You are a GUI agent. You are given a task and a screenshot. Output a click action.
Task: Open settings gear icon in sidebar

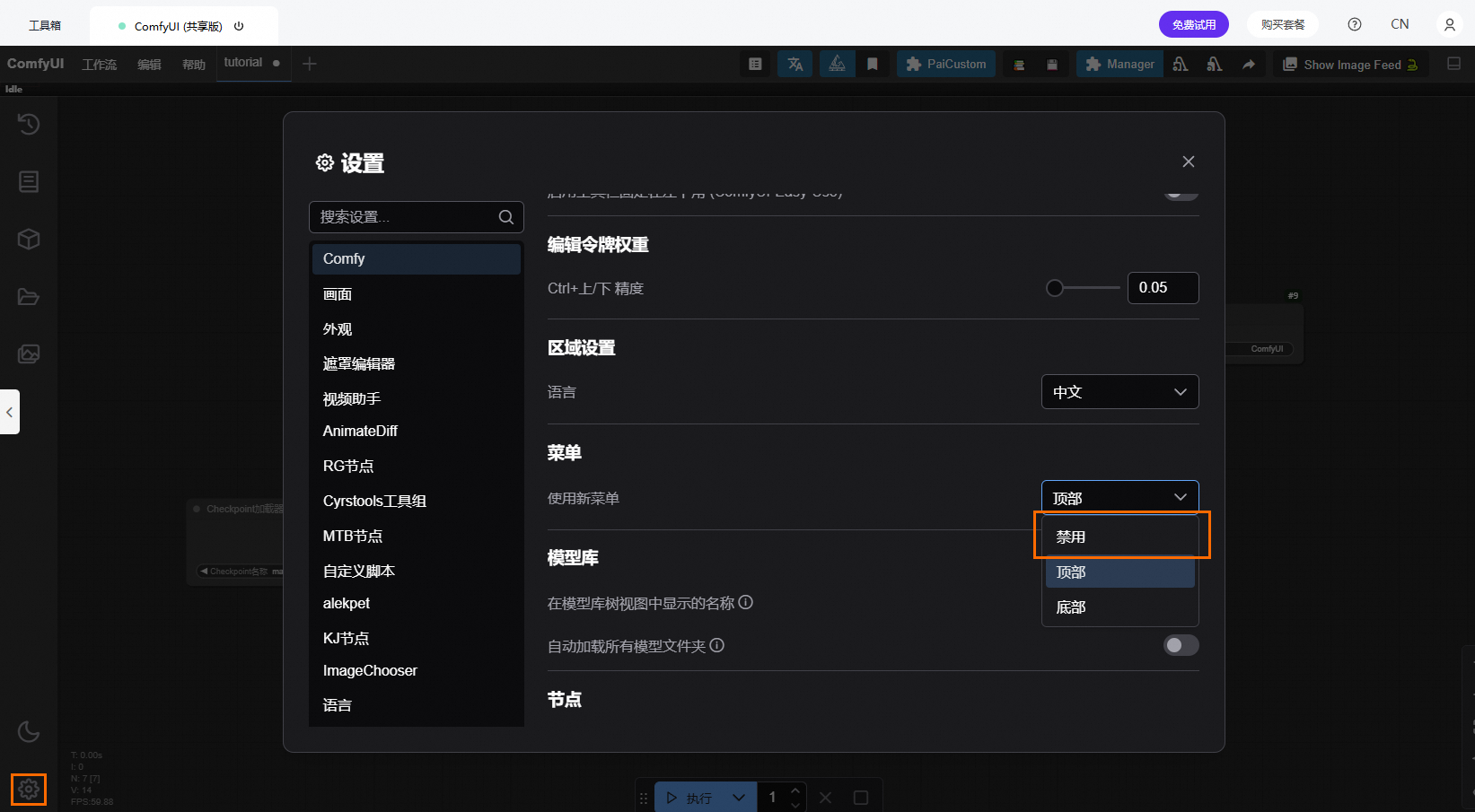tap(29, 790)
